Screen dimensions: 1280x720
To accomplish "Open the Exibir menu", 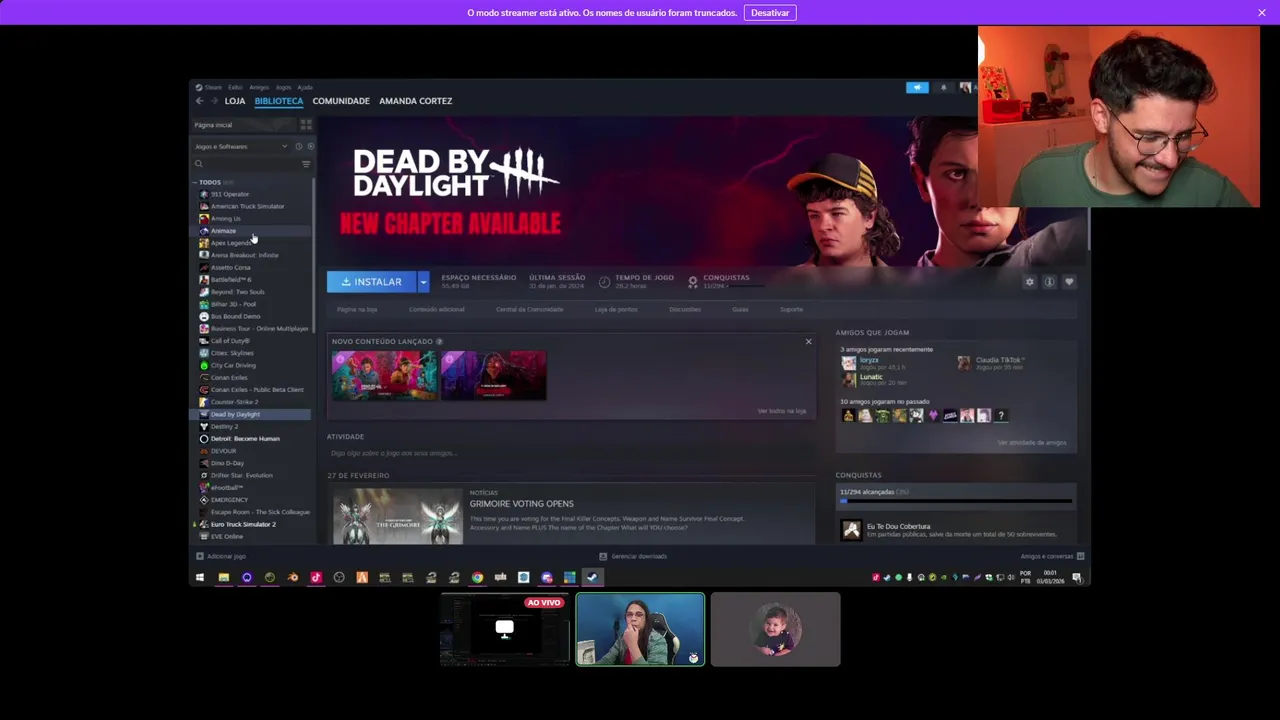I will click(235, 87).
